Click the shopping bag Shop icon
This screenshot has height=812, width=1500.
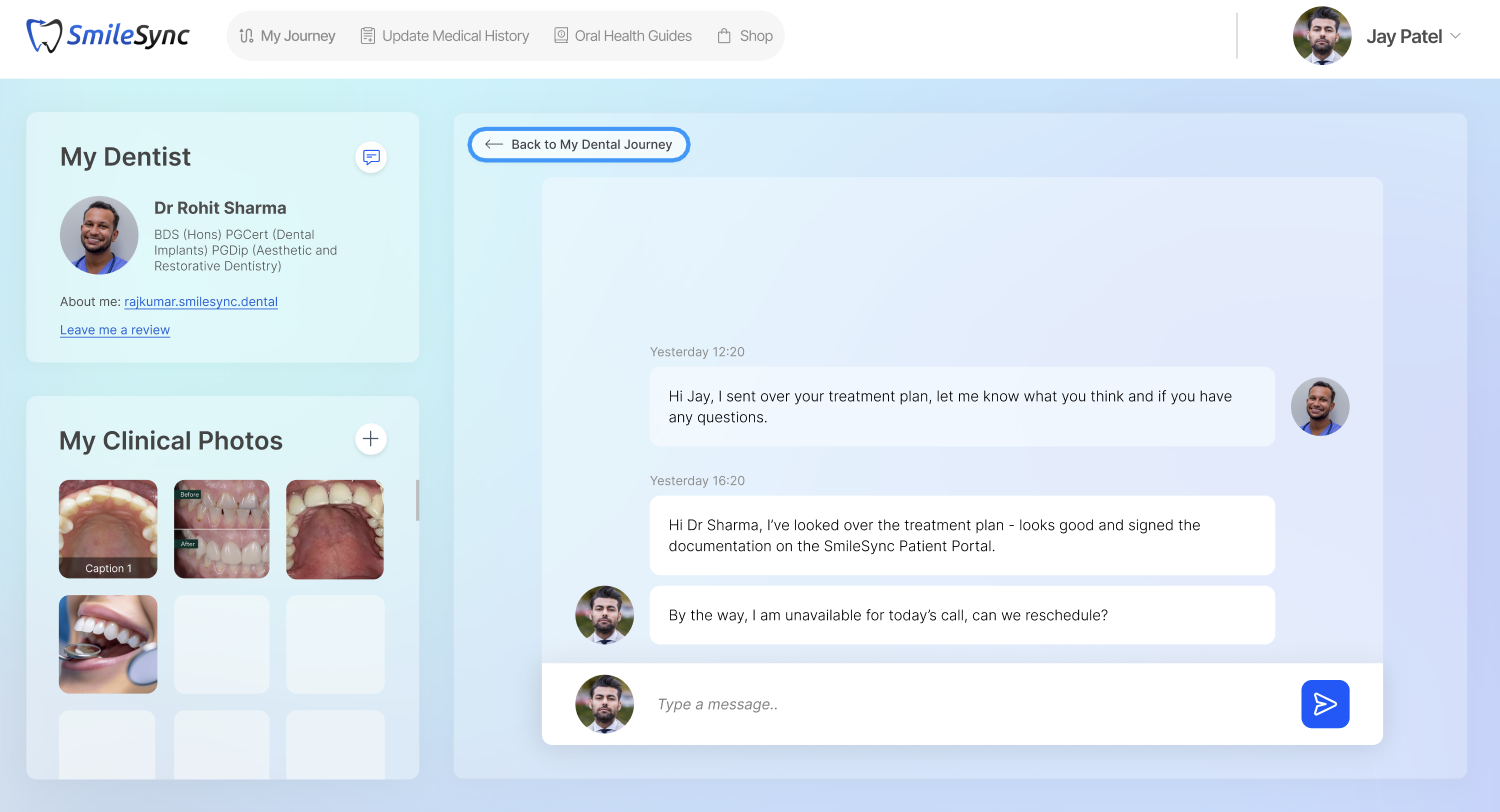(724, 36)
